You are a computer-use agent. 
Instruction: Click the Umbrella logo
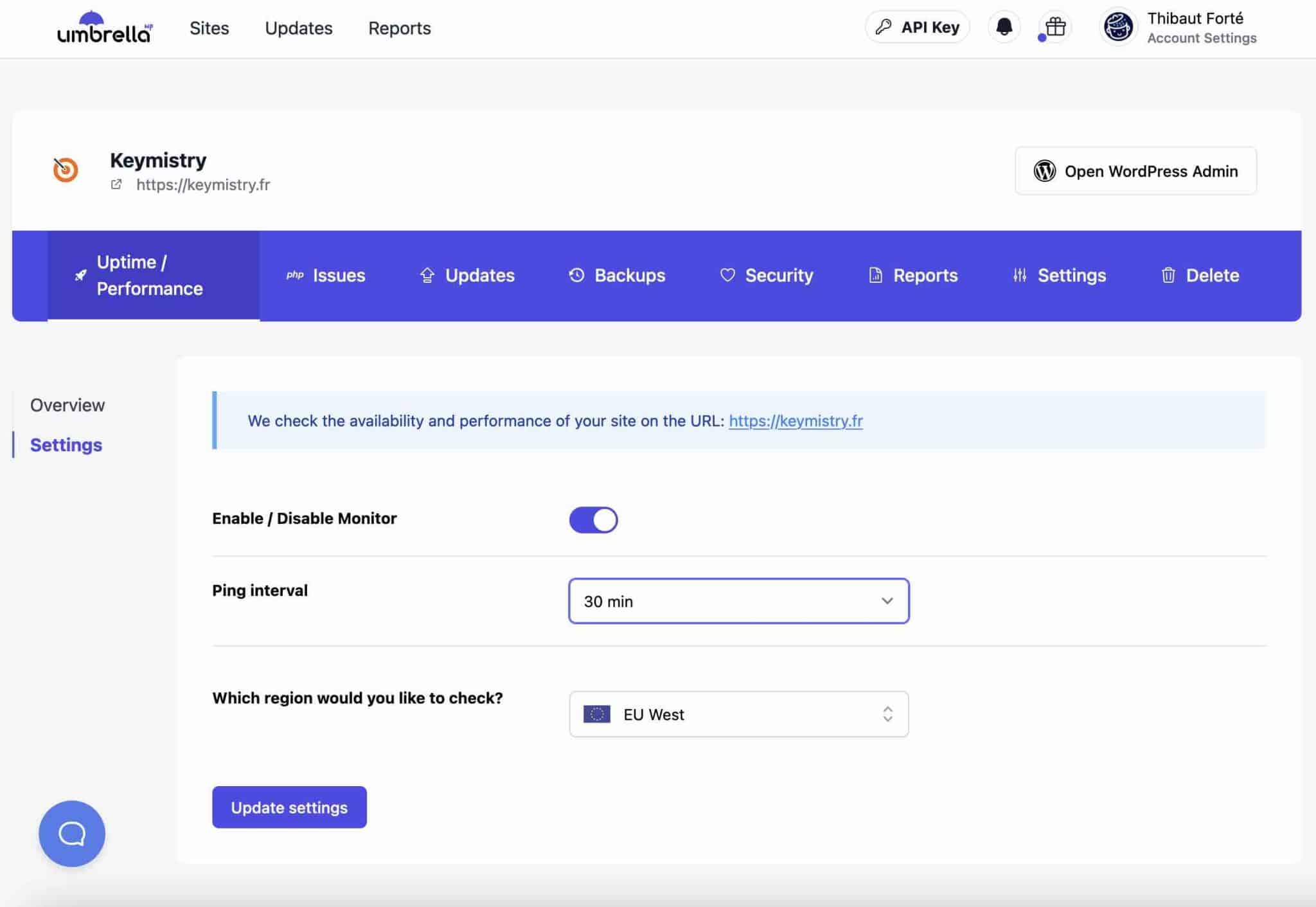(105, 28)
